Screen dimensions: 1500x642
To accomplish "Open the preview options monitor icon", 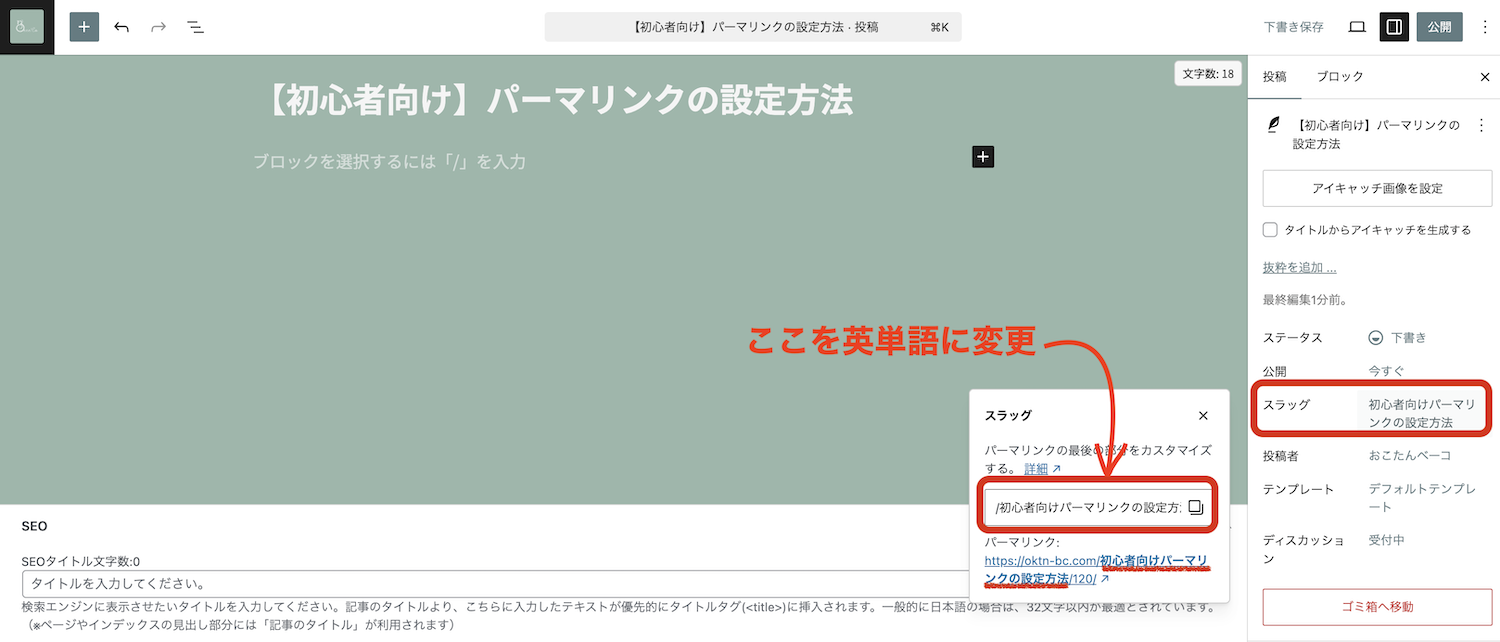I will 1356,27.
